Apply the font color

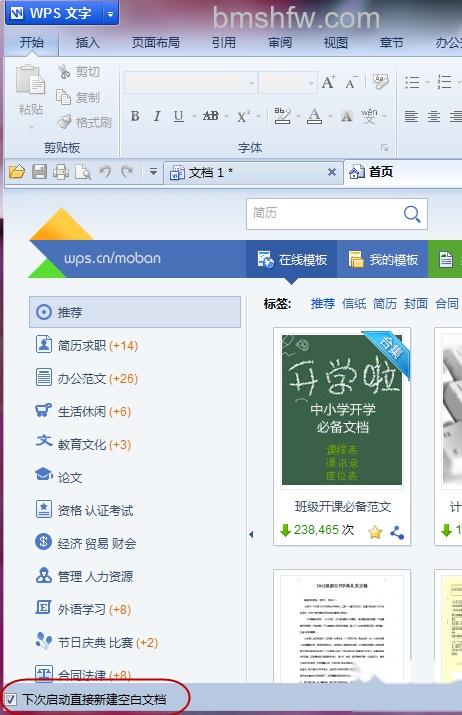tap(314, 116)
